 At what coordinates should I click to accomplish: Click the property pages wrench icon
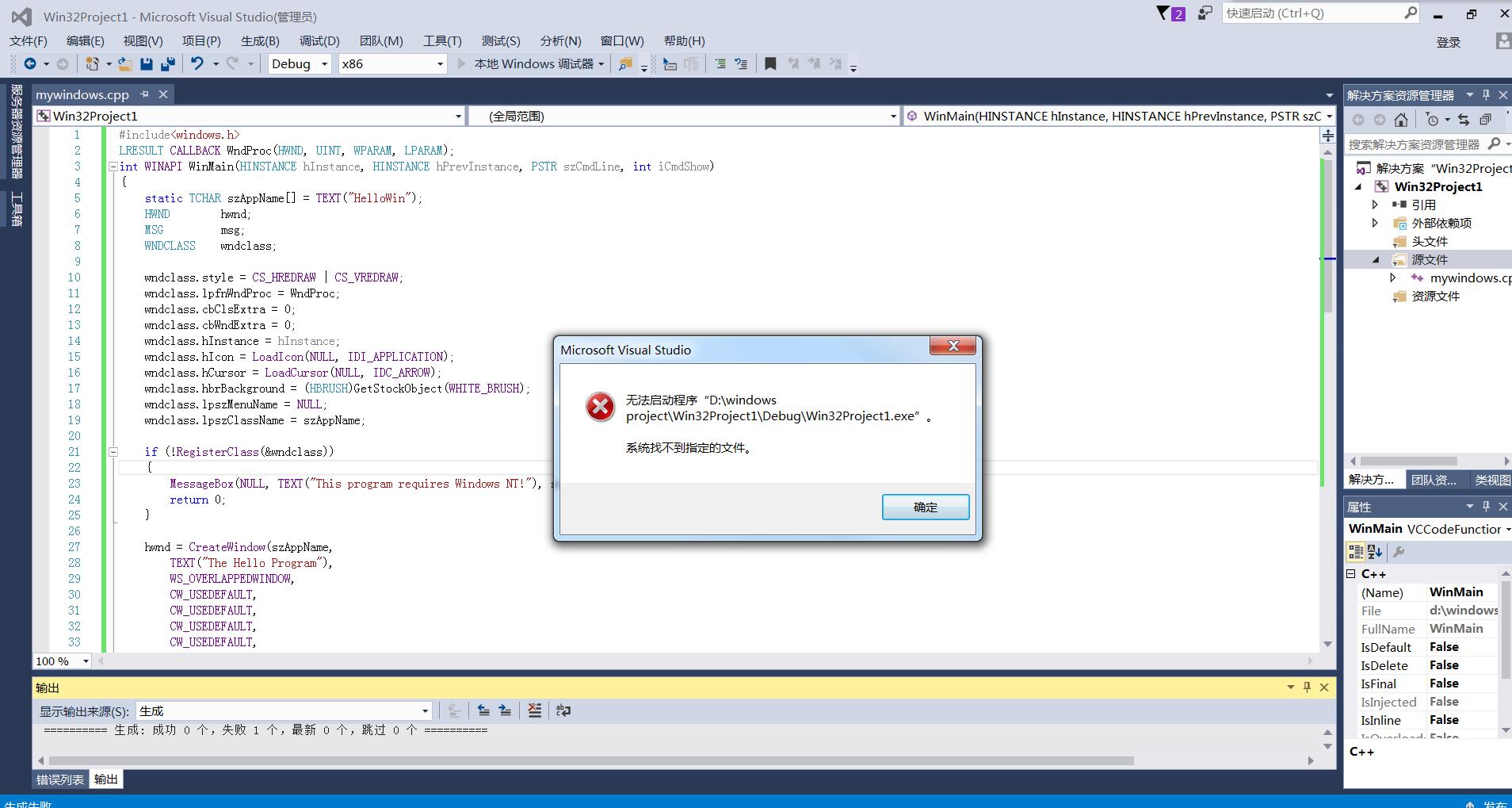tap(1399, 552)
